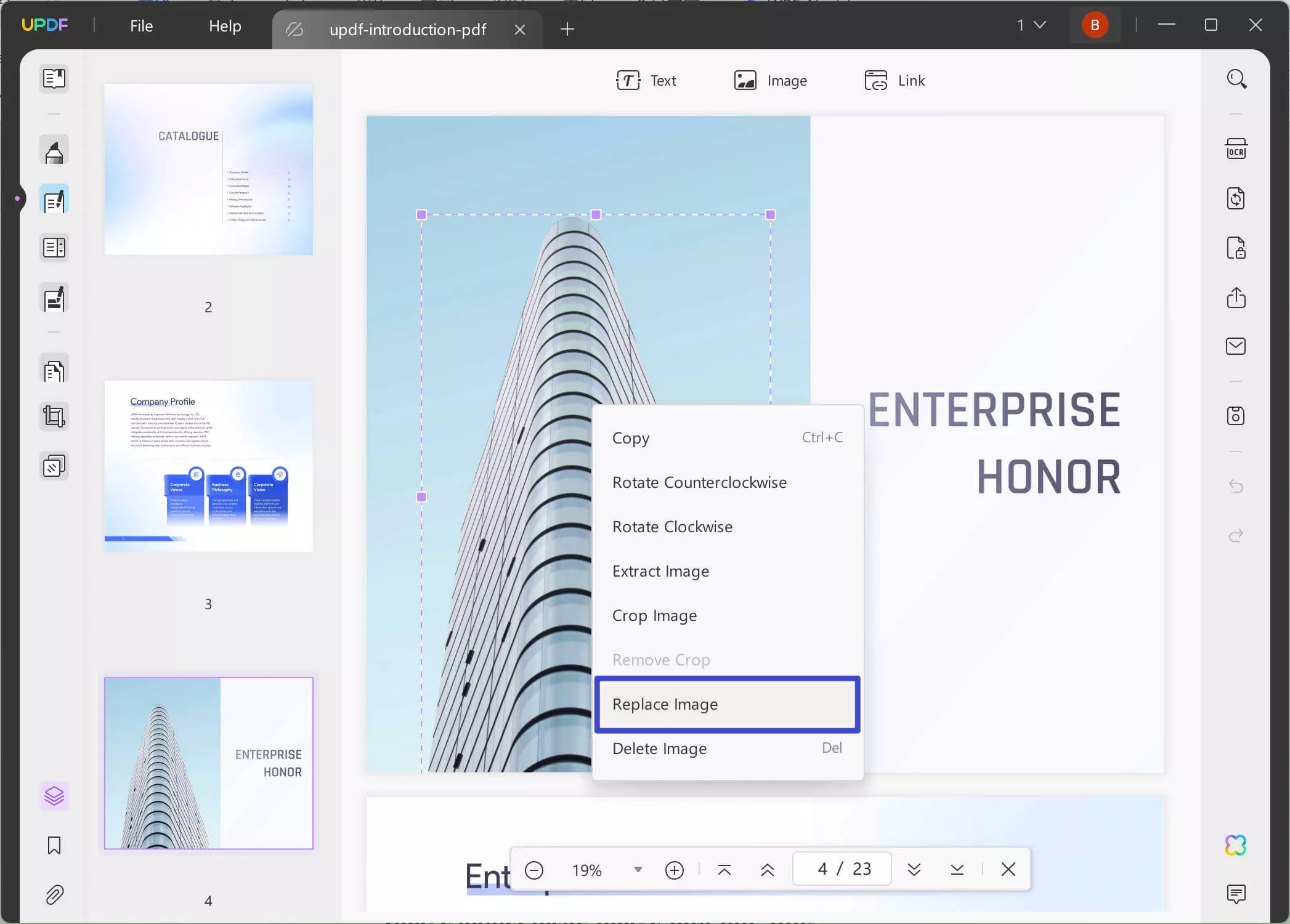
Task: Click the Search magnifier icon
Action: tap(1236, 79)
